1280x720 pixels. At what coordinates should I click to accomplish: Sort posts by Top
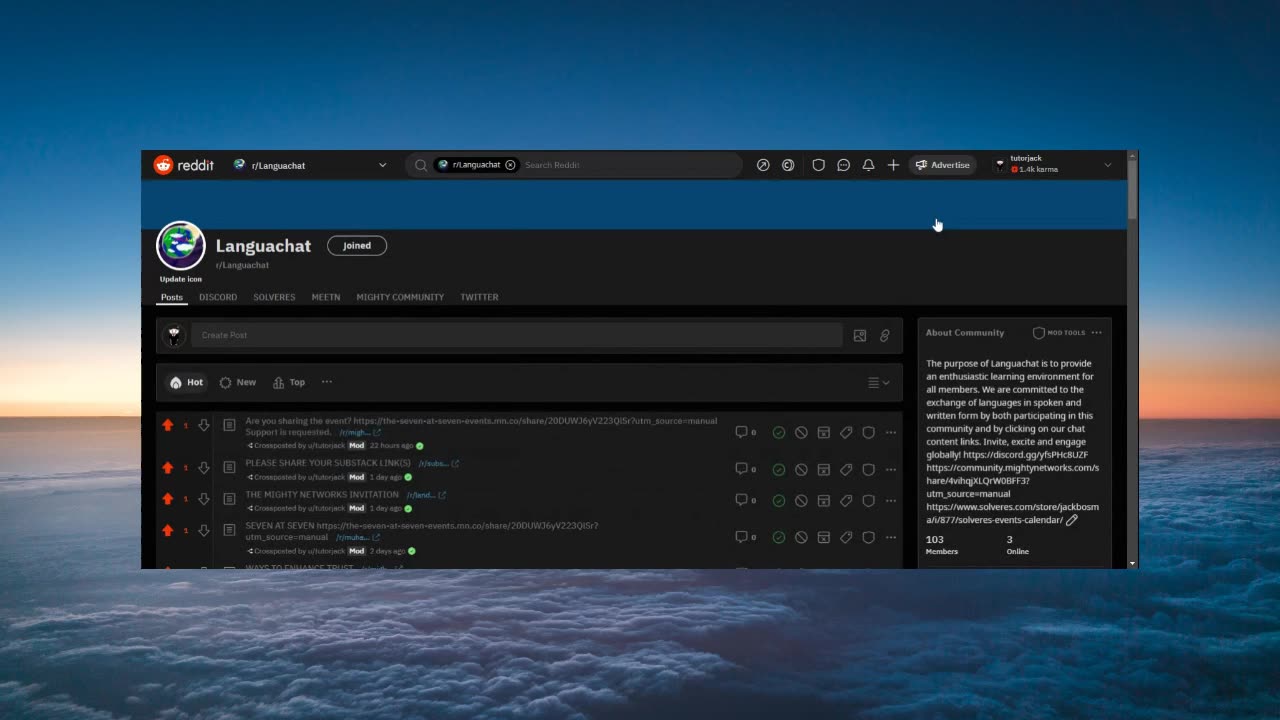[x=289, y=382]
